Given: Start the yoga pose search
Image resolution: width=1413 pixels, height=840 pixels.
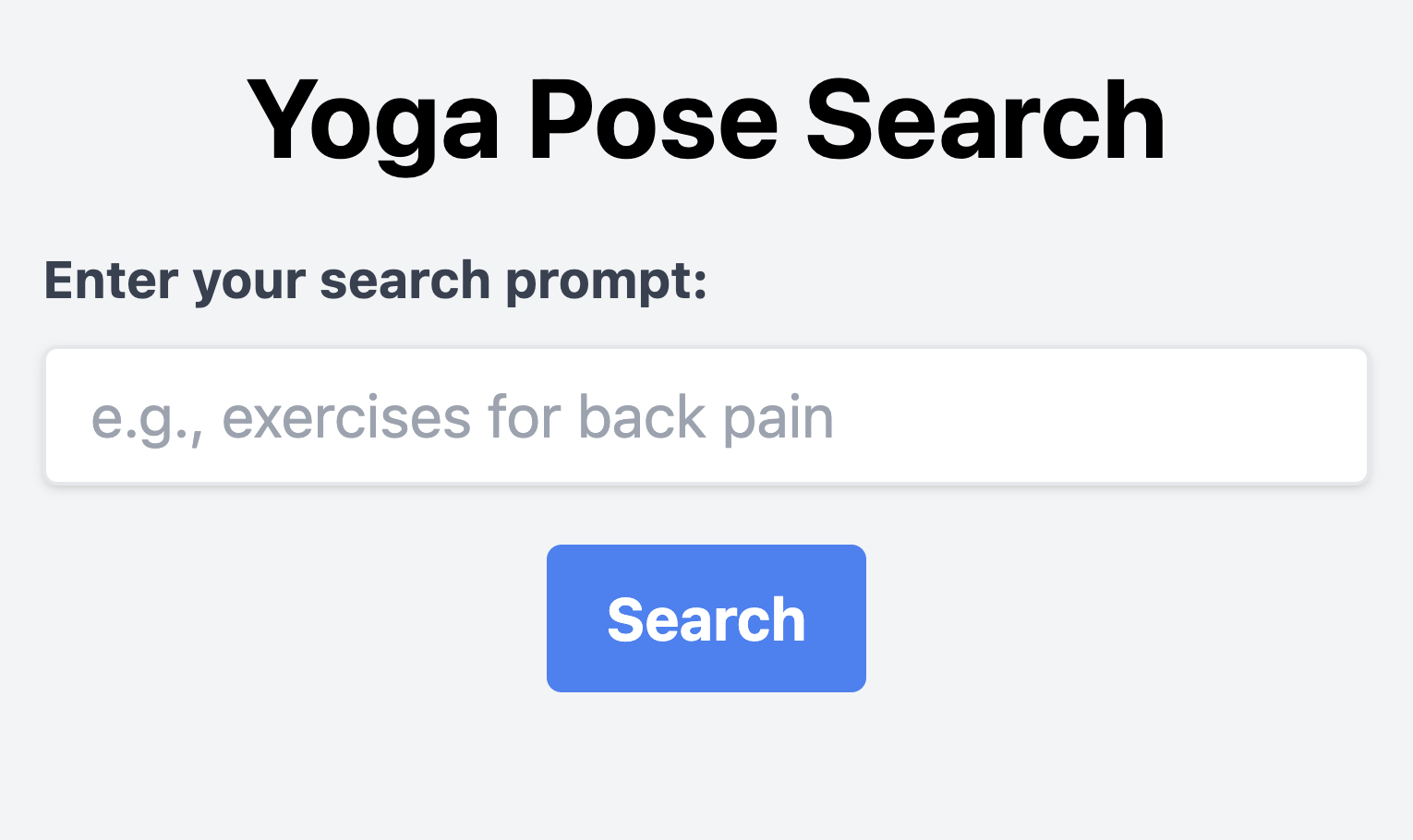Looking at the screenshot, I should pyautogui.click(x=706, y=618).
